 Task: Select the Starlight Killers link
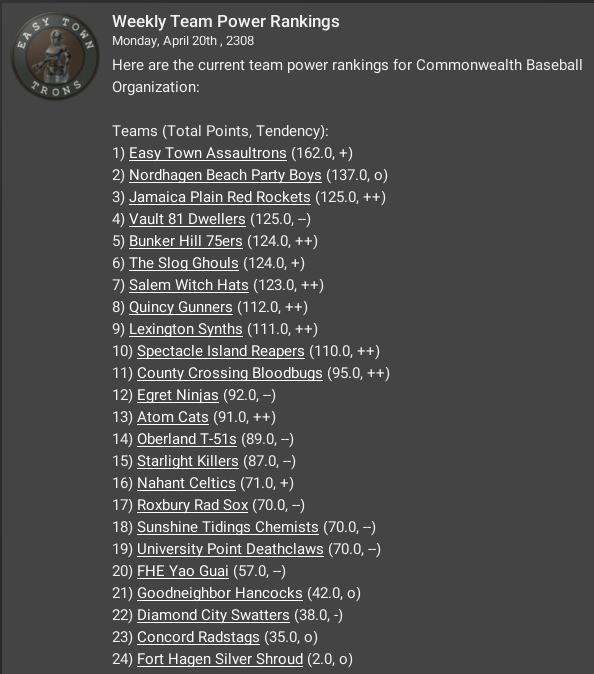click(187, 461)
